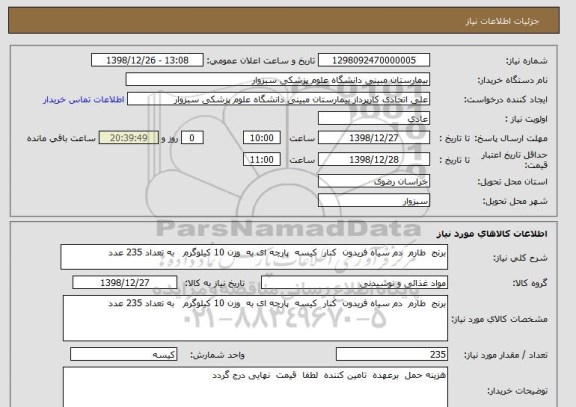Click the ایجاد کننده درخواست field
Image resolution: width=576 pixels, height=407 pixels.
pyautogui.click(x=278, y=100)
